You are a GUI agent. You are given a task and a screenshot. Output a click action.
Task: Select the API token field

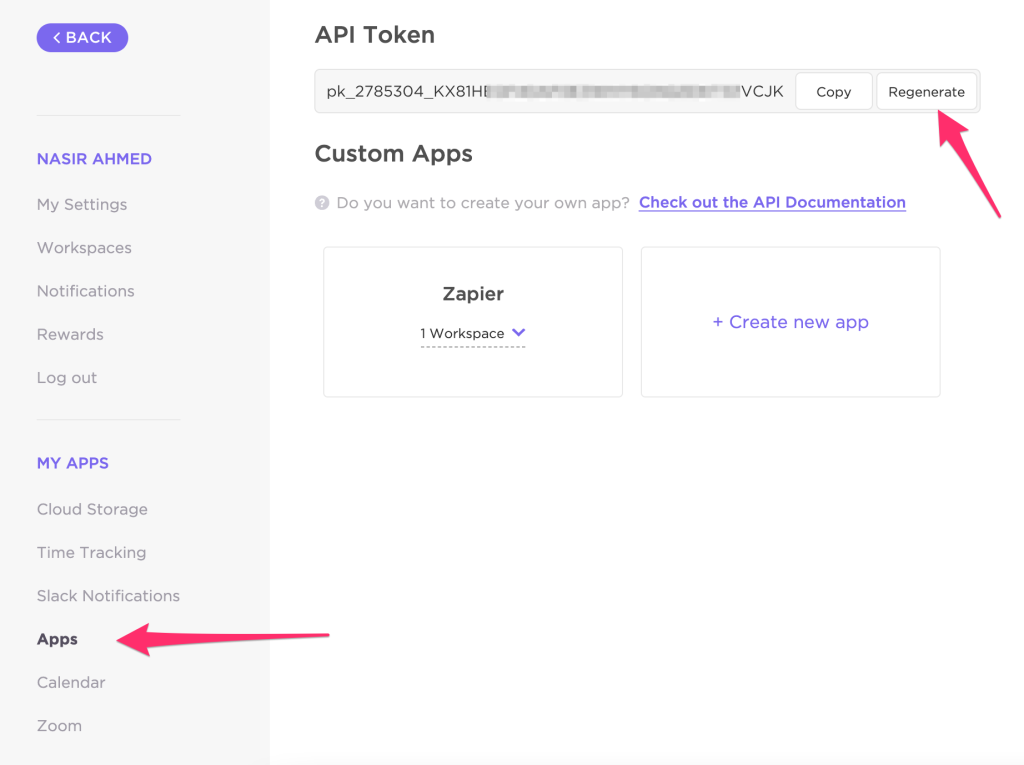point(550,91)
